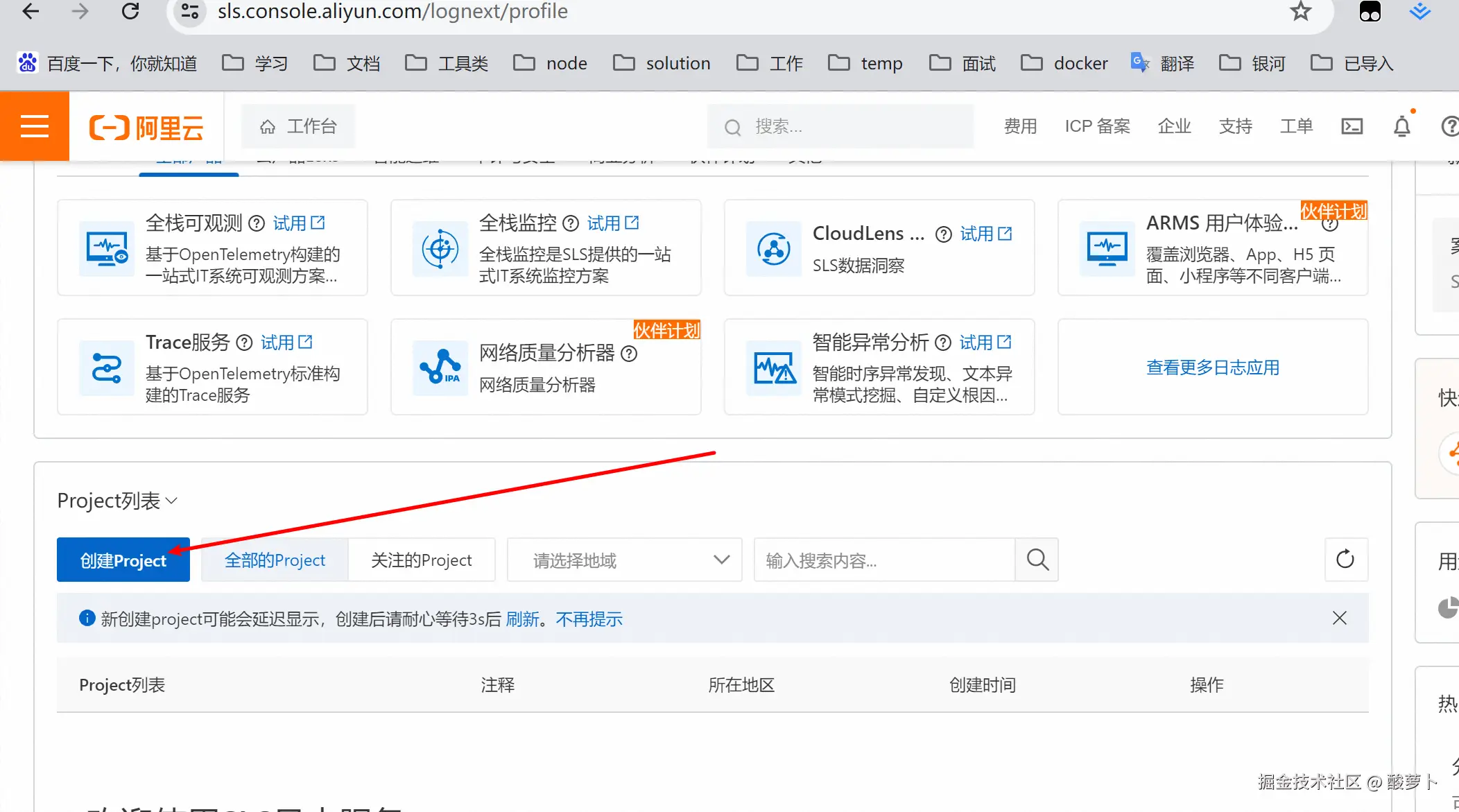This screenshot has height=812, width=1459.
Task: Reload the page in the browser
Action: pyautogui.click(x=130, y=12)
